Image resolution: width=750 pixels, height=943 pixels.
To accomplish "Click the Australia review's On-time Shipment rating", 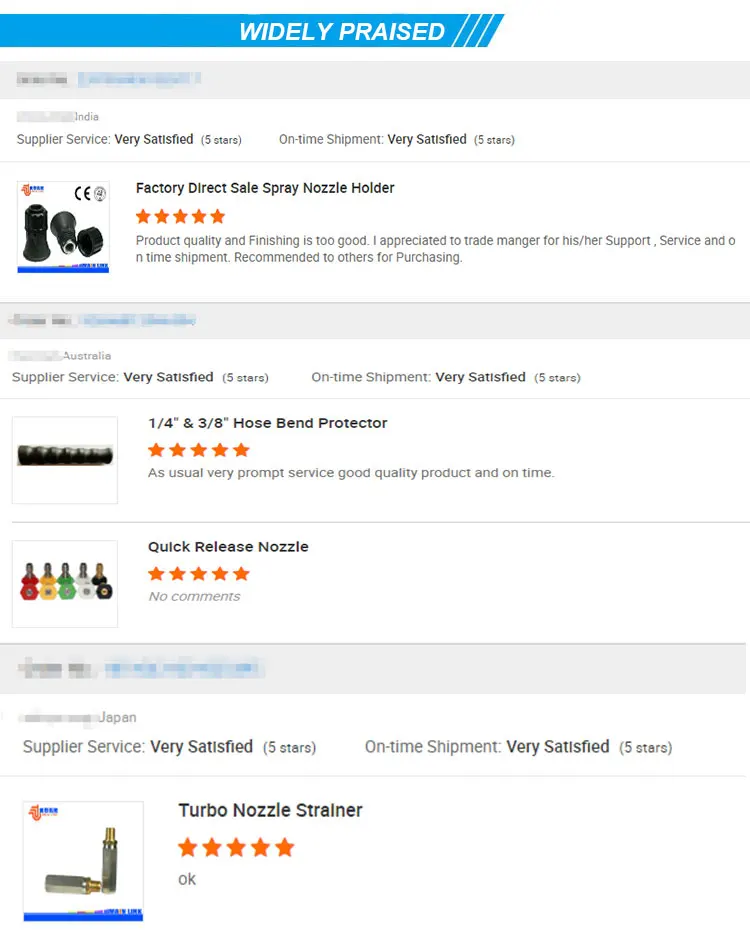I will [445, 377].
